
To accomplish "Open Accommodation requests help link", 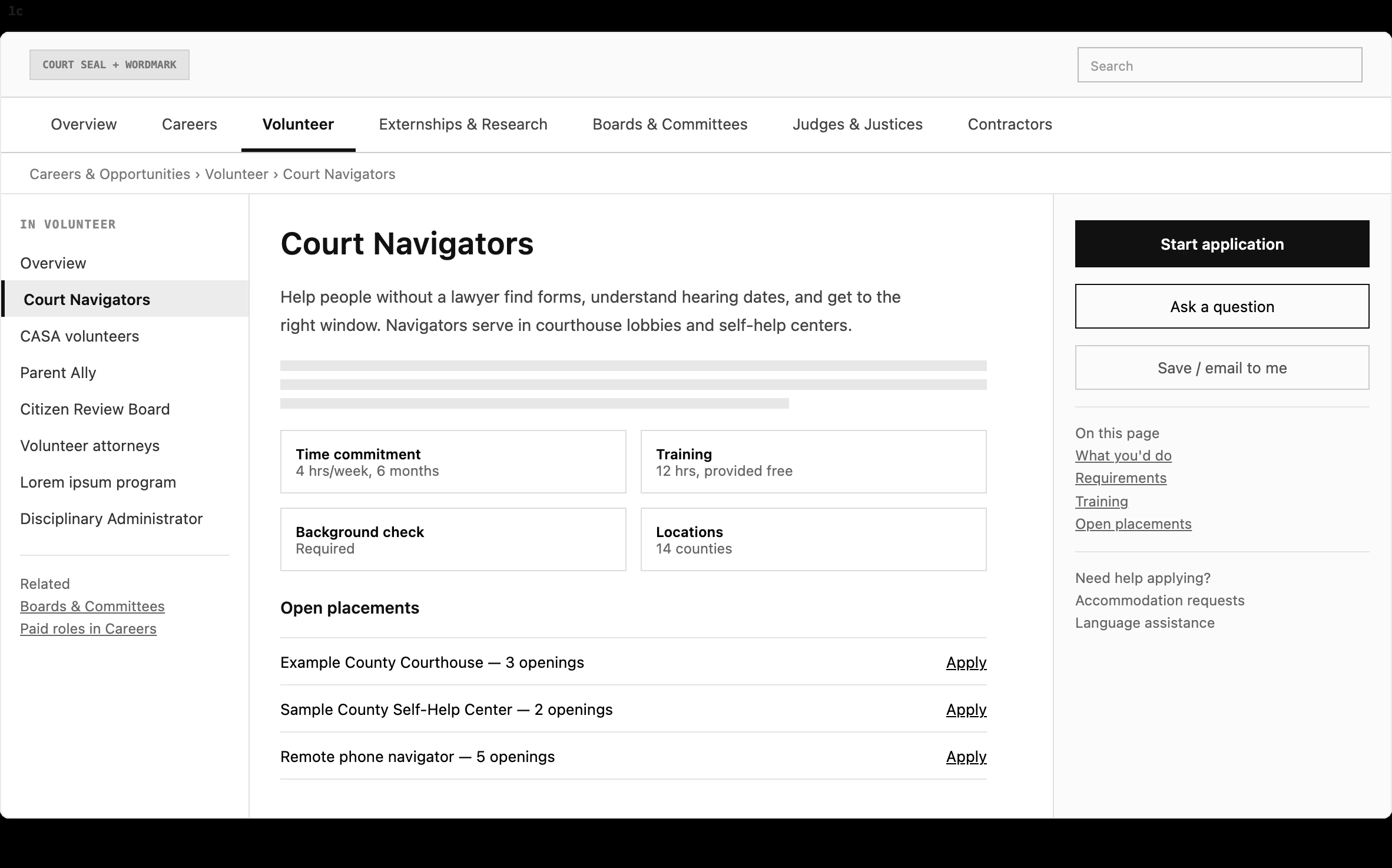I will (1159, 601).
